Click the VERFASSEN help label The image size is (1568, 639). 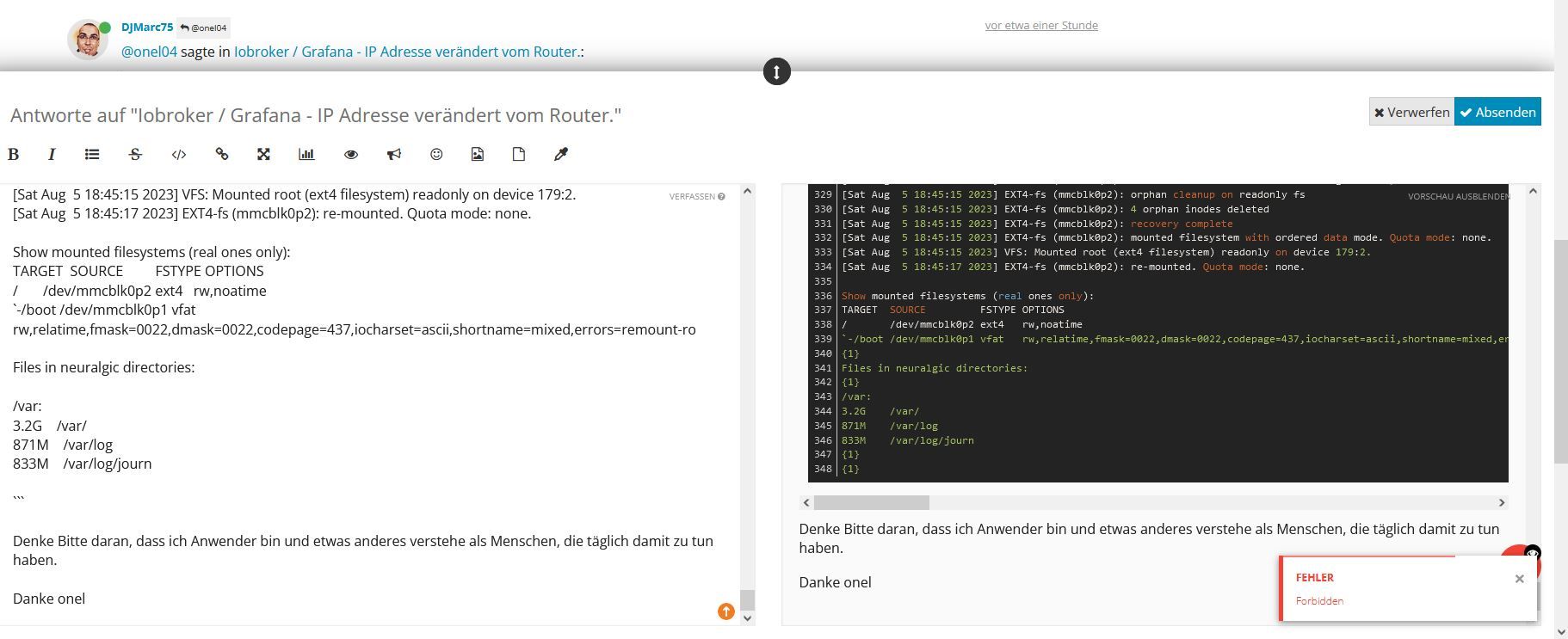click(x=697, y=197)
